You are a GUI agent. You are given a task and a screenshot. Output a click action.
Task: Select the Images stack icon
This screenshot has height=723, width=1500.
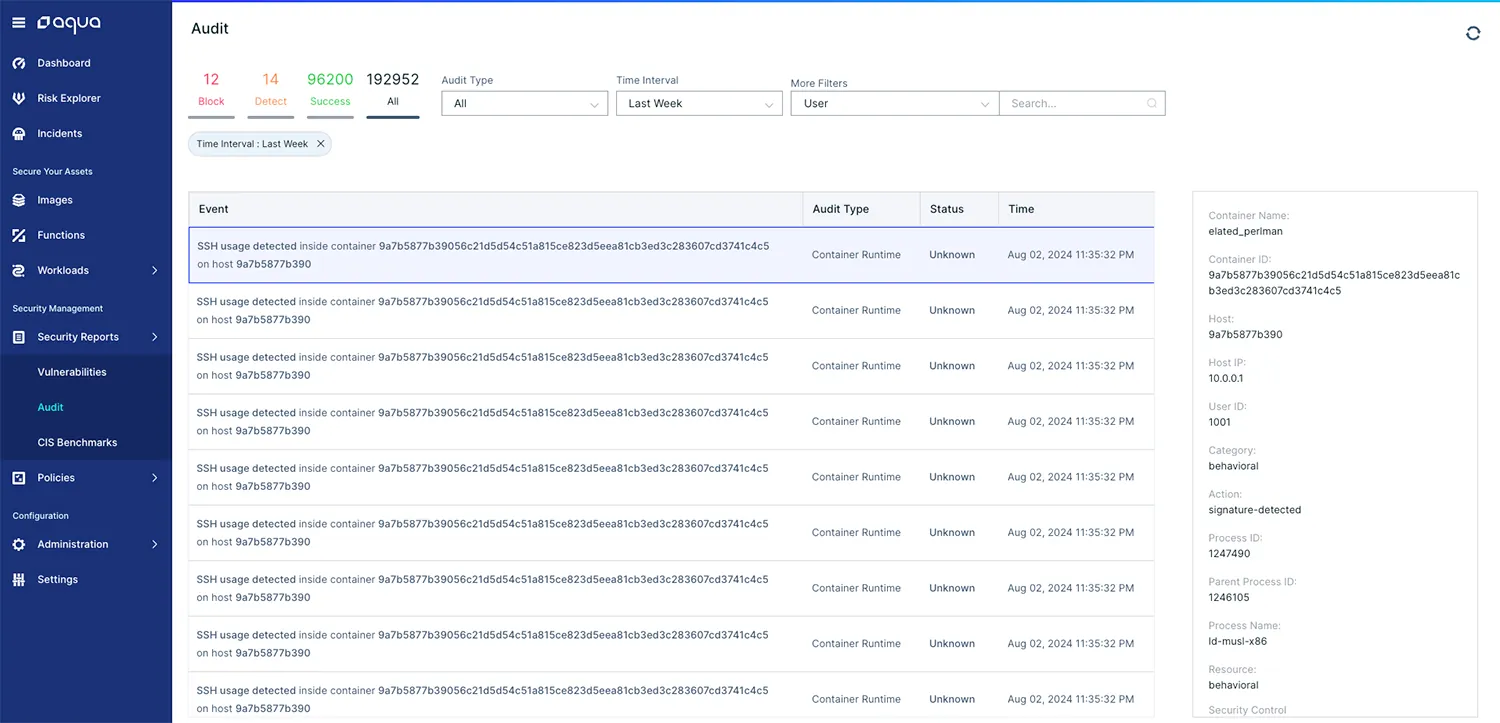(18, 200)
